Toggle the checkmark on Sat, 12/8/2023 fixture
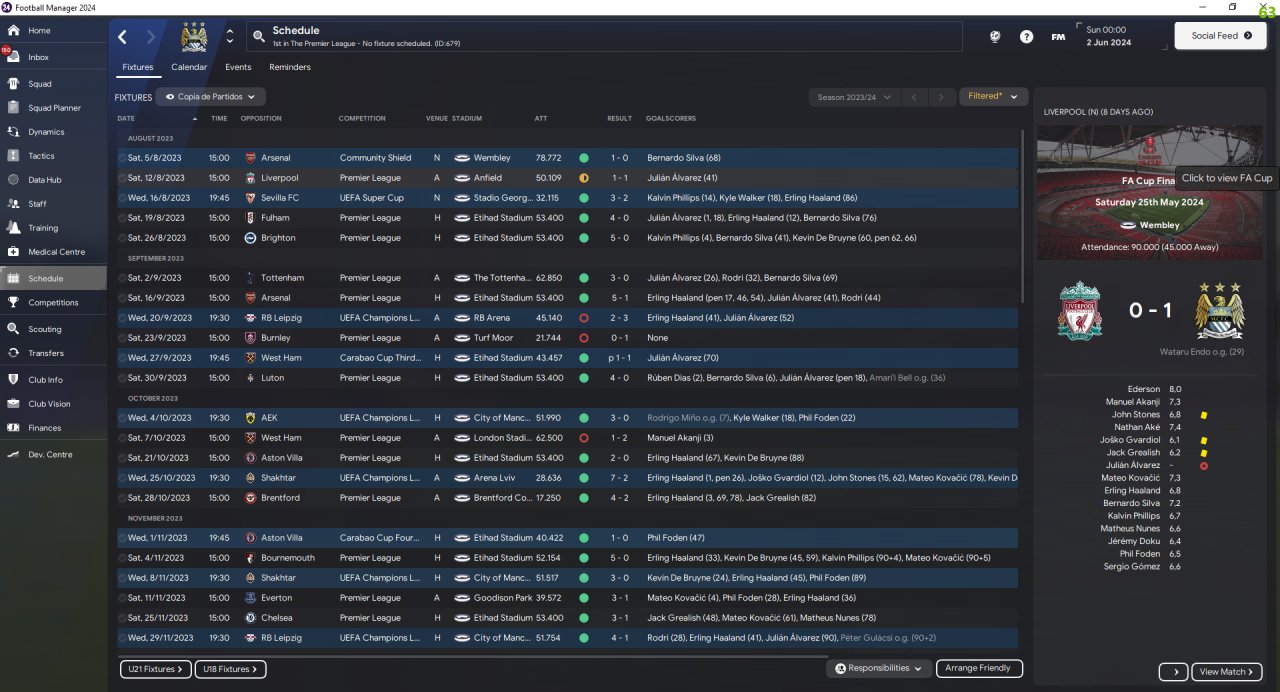 (x=122, y=178)
